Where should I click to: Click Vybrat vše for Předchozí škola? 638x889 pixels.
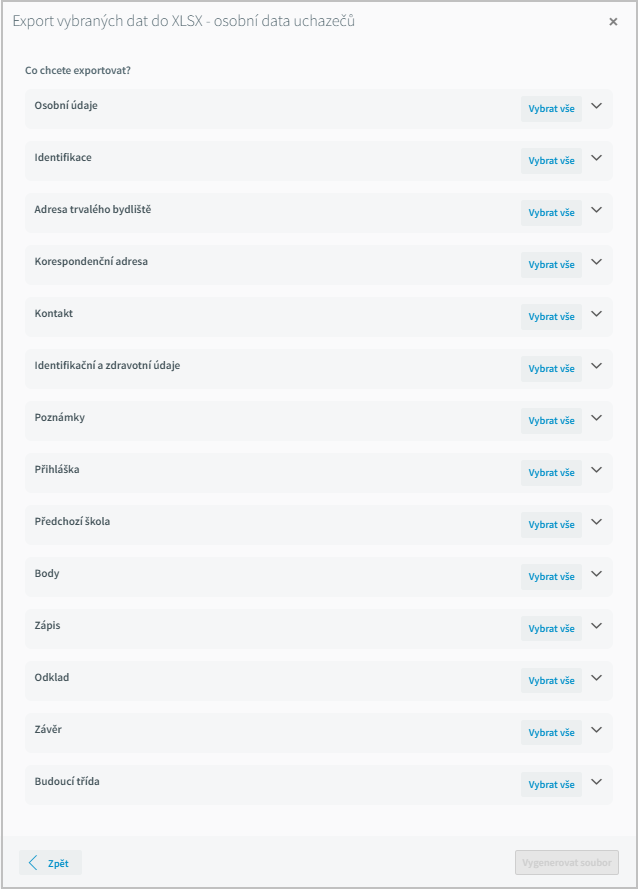[x=551, y=524]
